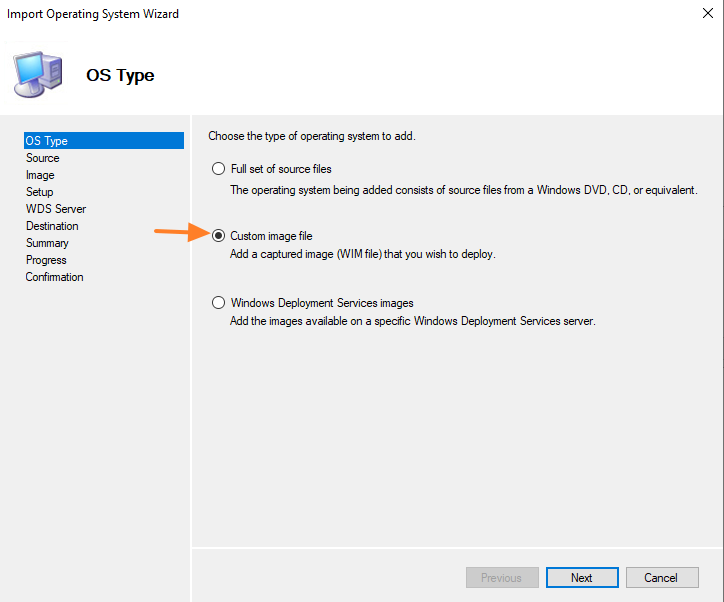The width and height of the screenshot is (724, 602).
Task: Jump to the WDS Server step
Action: pyautogui.click(x=56, y=209)
